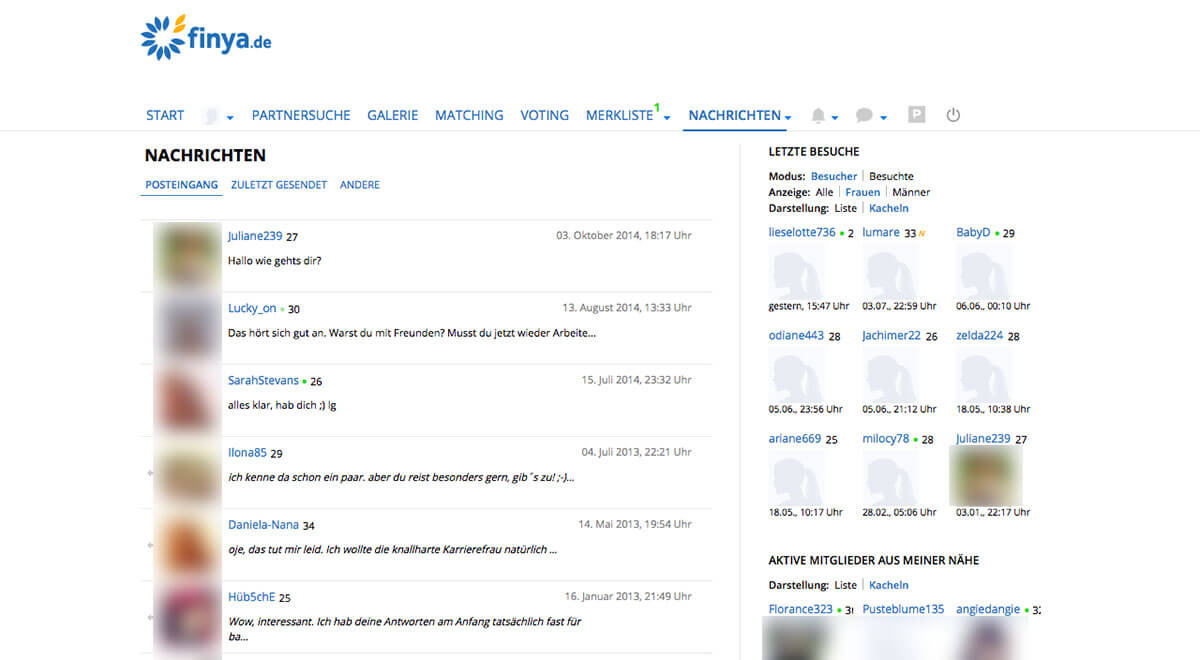The height and width of the screenshot is (660, 1200).
Task: Click the premium P icon
Action: click(x=916, y=115)
